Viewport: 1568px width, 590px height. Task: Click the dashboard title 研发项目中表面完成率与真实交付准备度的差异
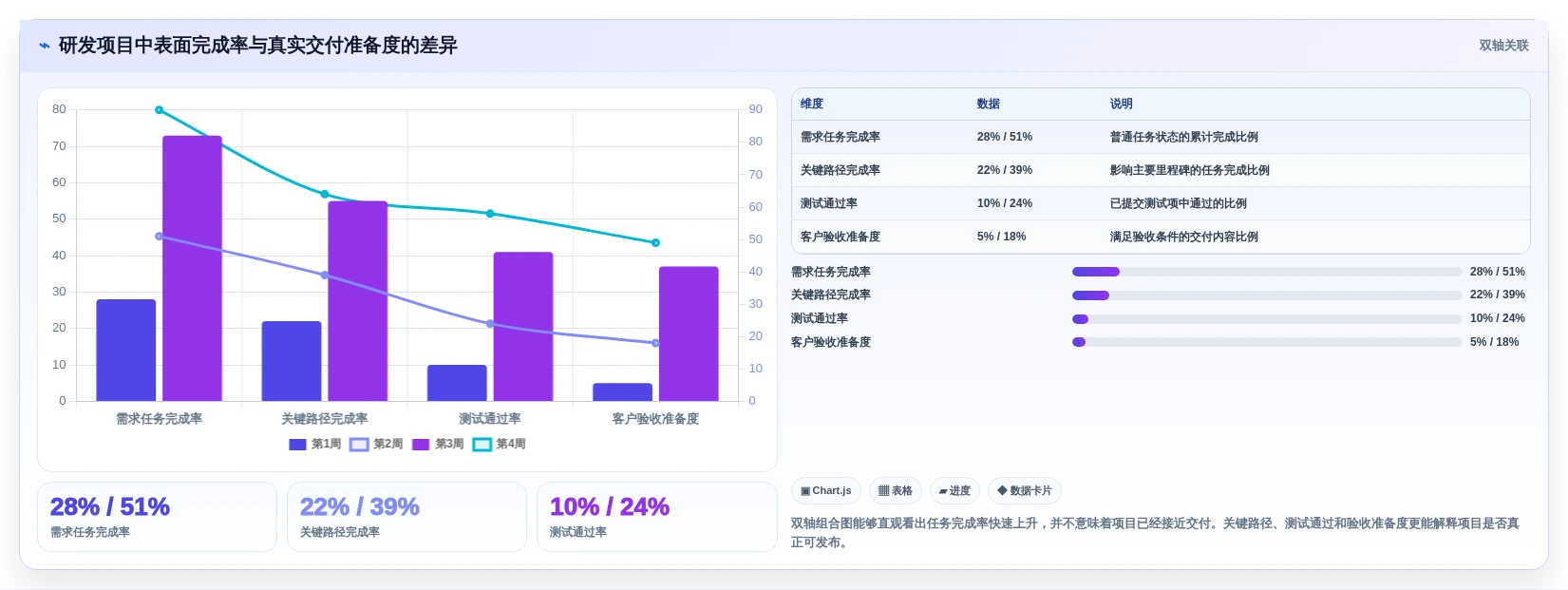(258, 46)
